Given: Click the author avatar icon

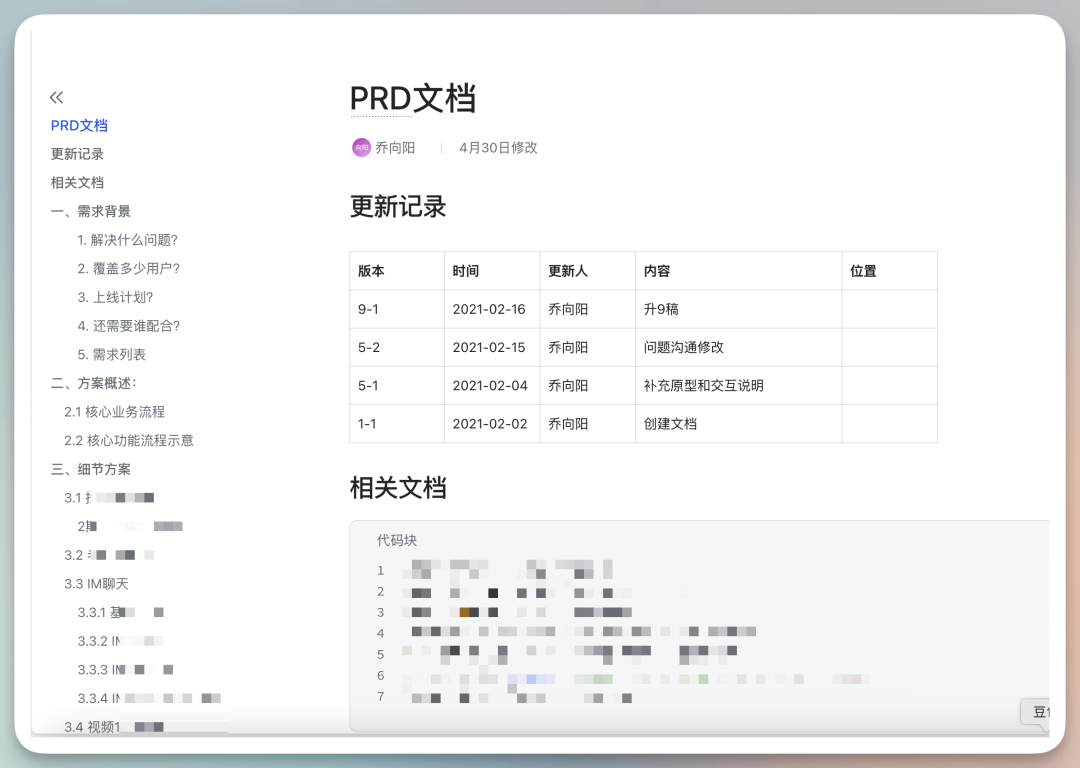Looking at the screenshot, I should tap(361, 148).
